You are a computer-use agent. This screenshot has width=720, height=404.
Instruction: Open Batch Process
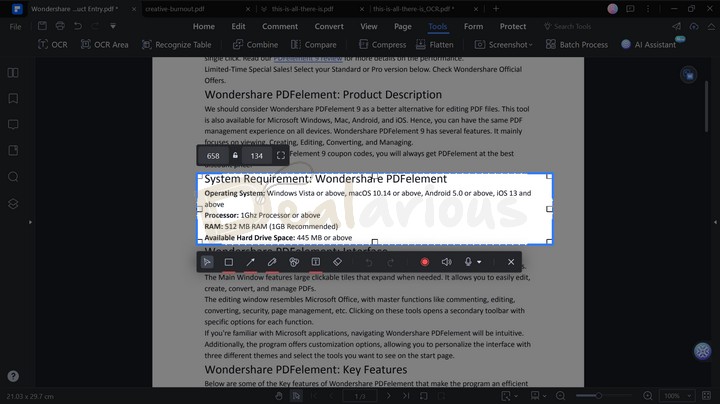577,45
